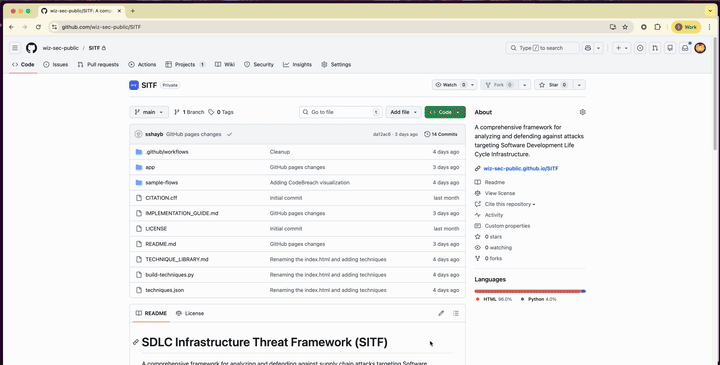Open the create new plus dropdown

(x=621, y=48)
